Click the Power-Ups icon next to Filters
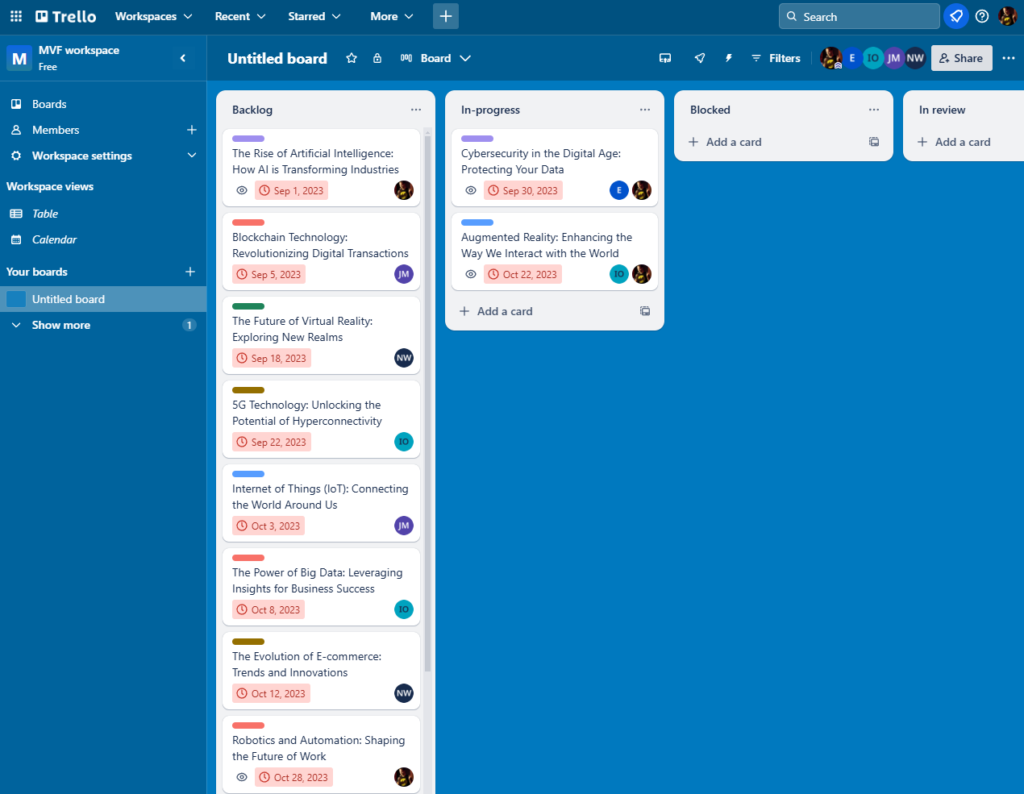 pos(700,58)
